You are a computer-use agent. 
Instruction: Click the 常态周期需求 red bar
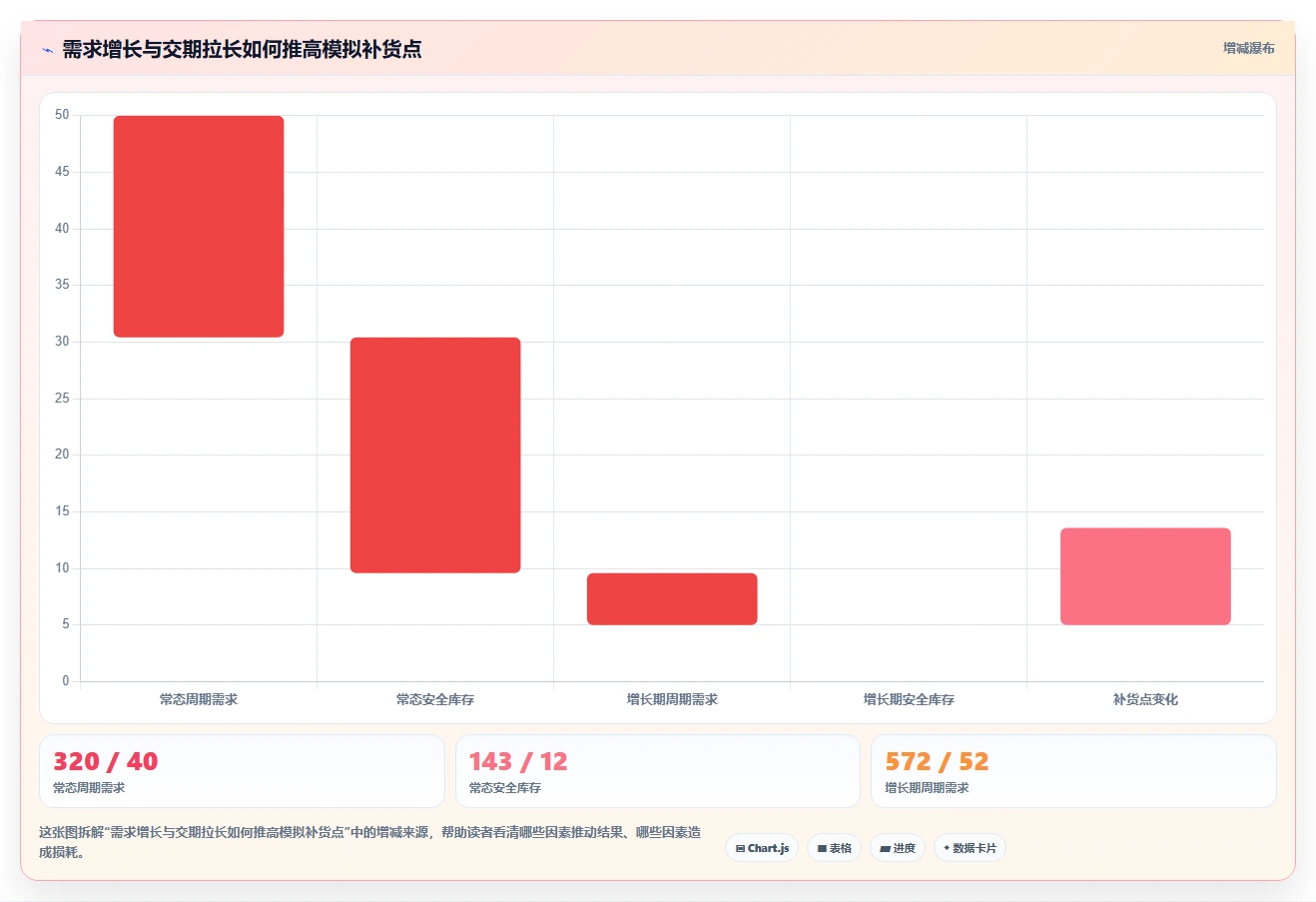tap(199, 227)
